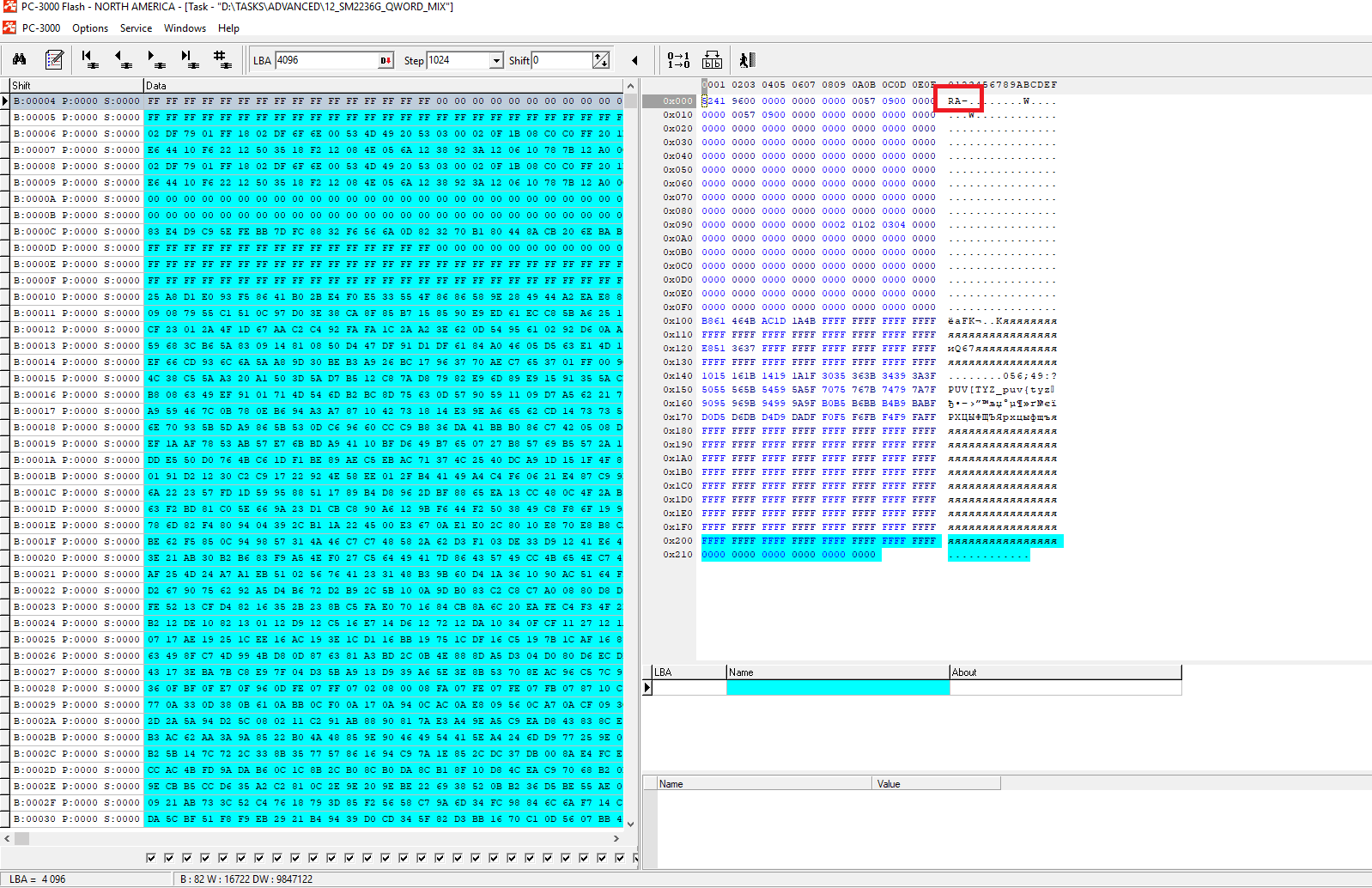Click the application icon in the title bar
The height and width of the screenshot is (888, 1372).
(x=9, y=6)
